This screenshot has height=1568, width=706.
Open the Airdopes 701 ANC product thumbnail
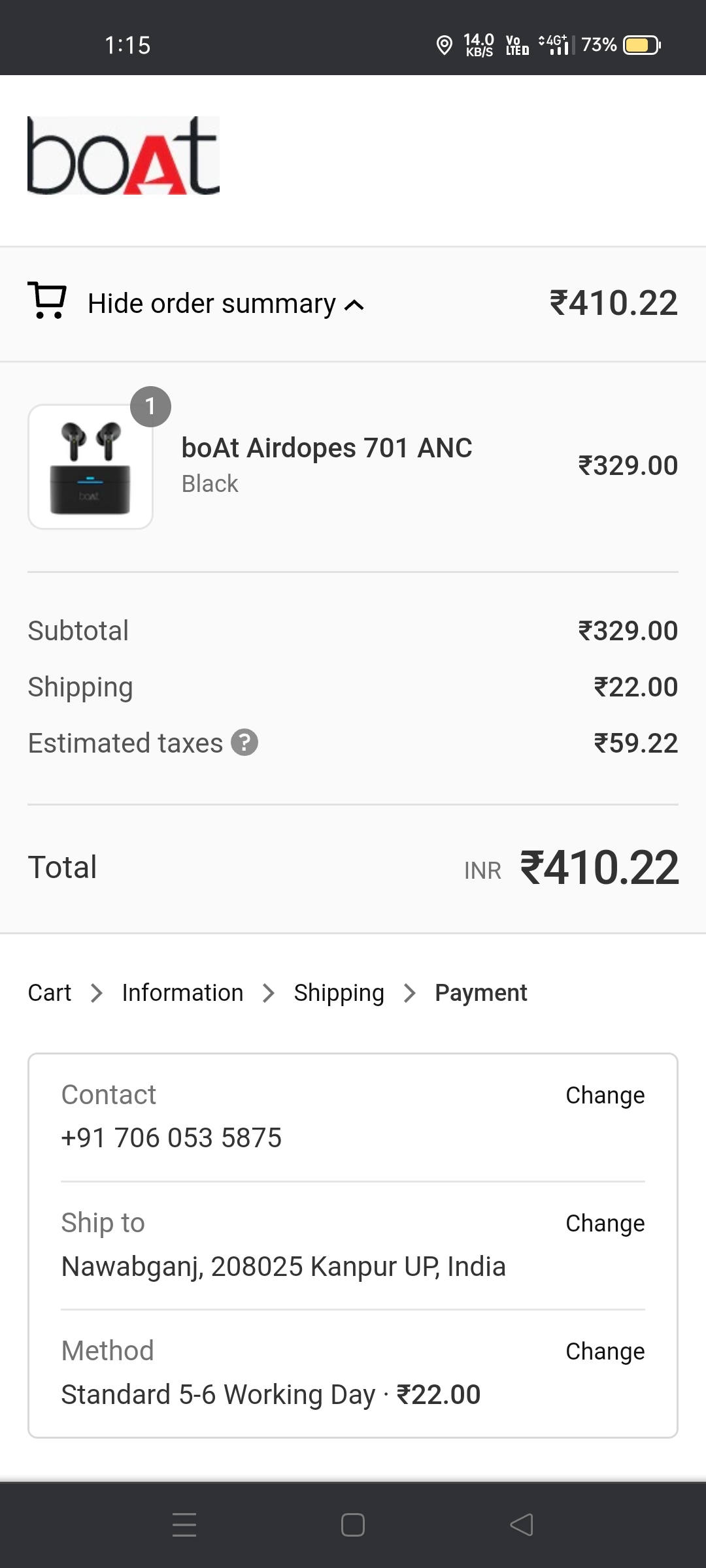click(x=90, y=466)
